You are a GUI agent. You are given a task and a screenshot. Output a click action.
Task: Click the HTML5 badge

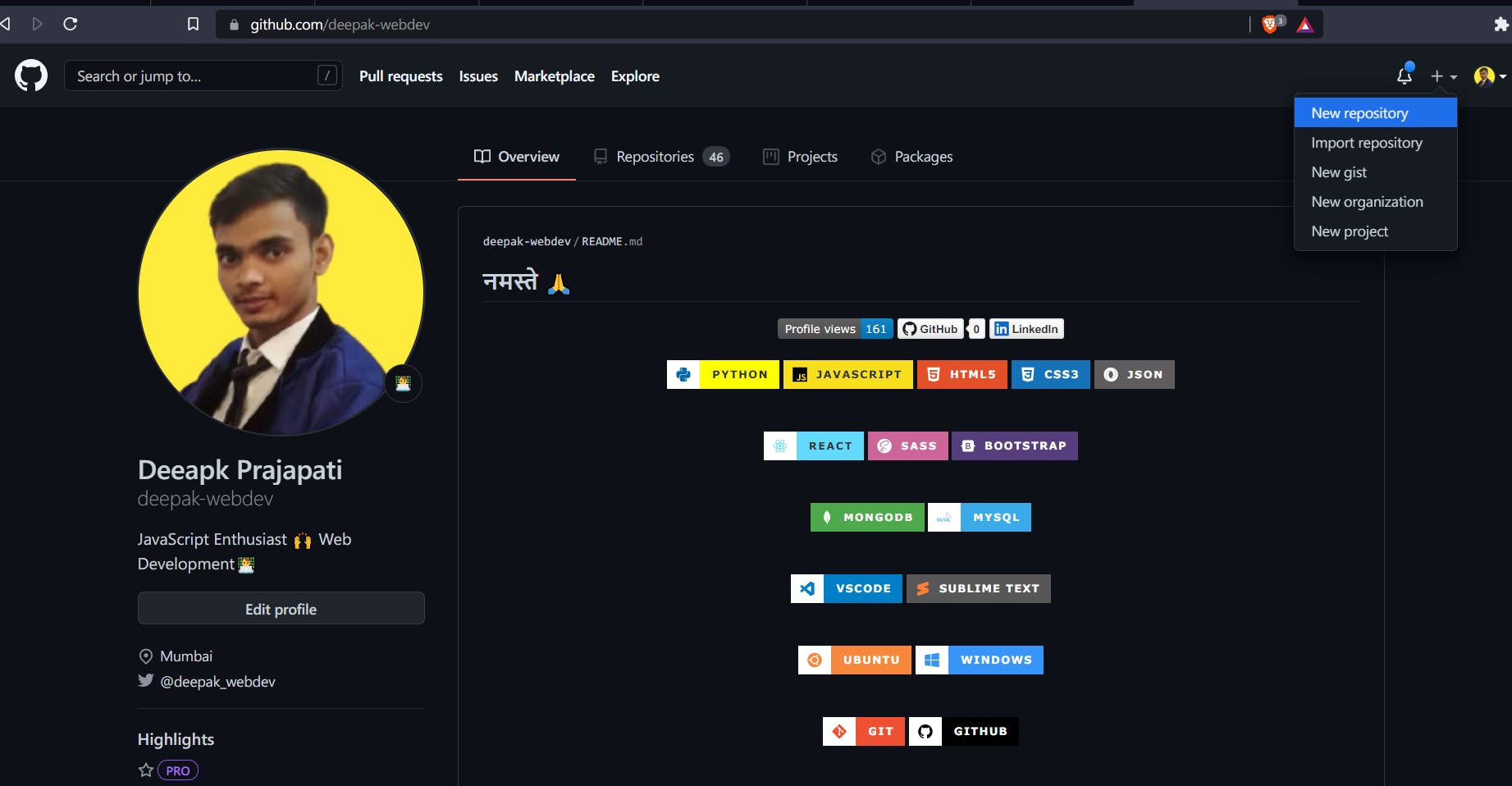[962, 374]
